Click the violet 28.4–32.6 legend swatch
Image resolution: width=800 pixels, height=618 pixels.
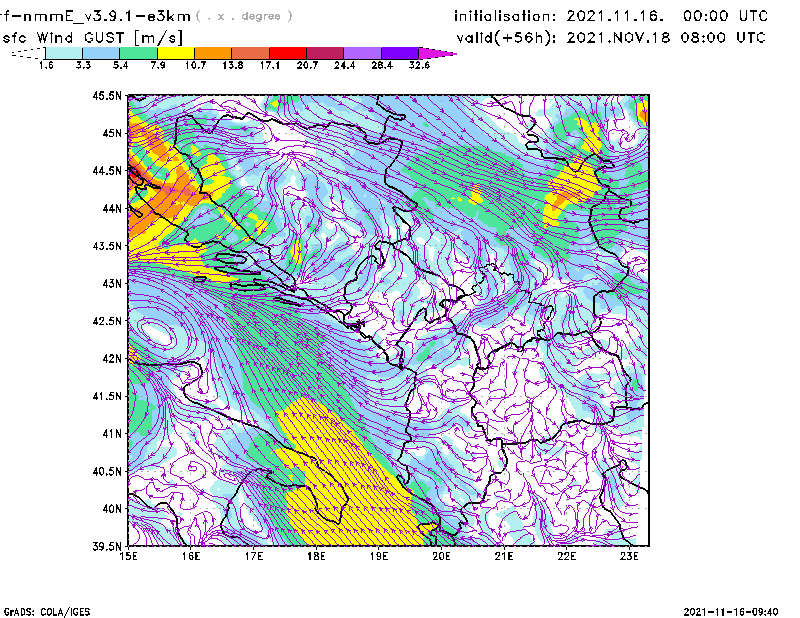(400, 53)
